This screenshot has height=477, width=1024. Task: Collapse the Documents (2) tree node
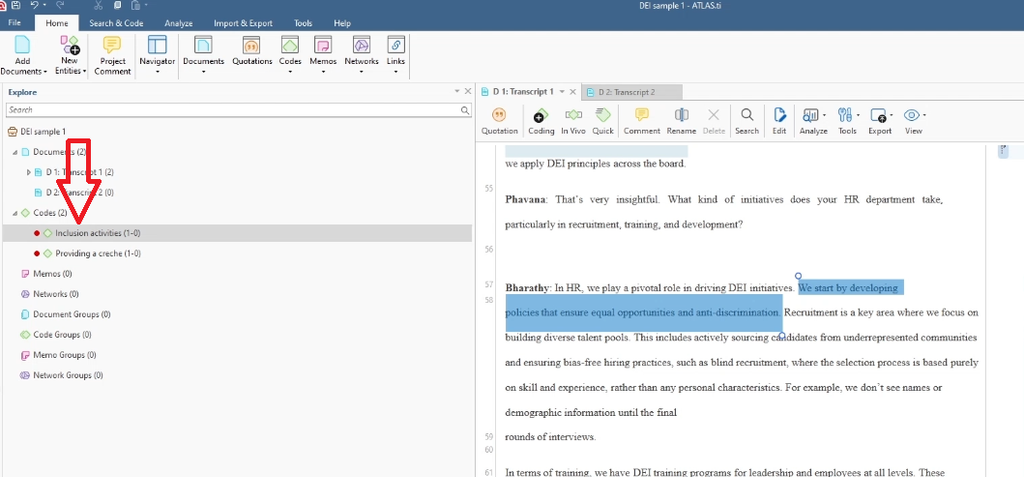pyautogui.click(x=15, y=152)
